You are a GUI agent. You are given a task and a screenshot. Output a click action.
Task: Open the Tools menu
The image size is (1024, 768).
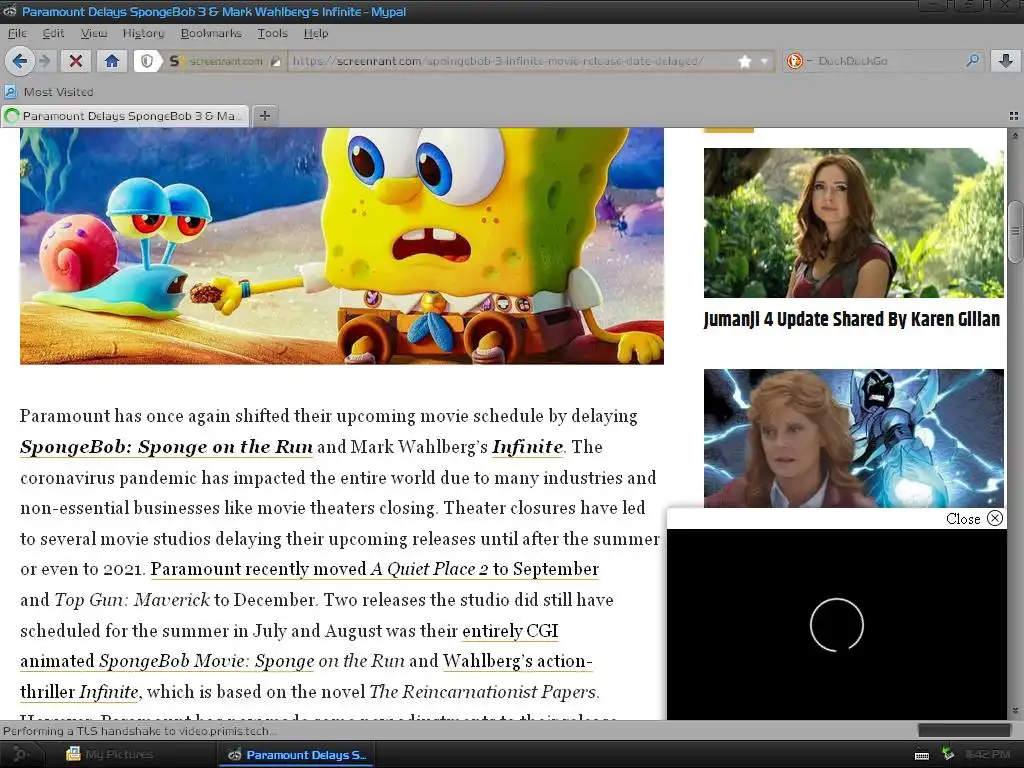point(272,33)
